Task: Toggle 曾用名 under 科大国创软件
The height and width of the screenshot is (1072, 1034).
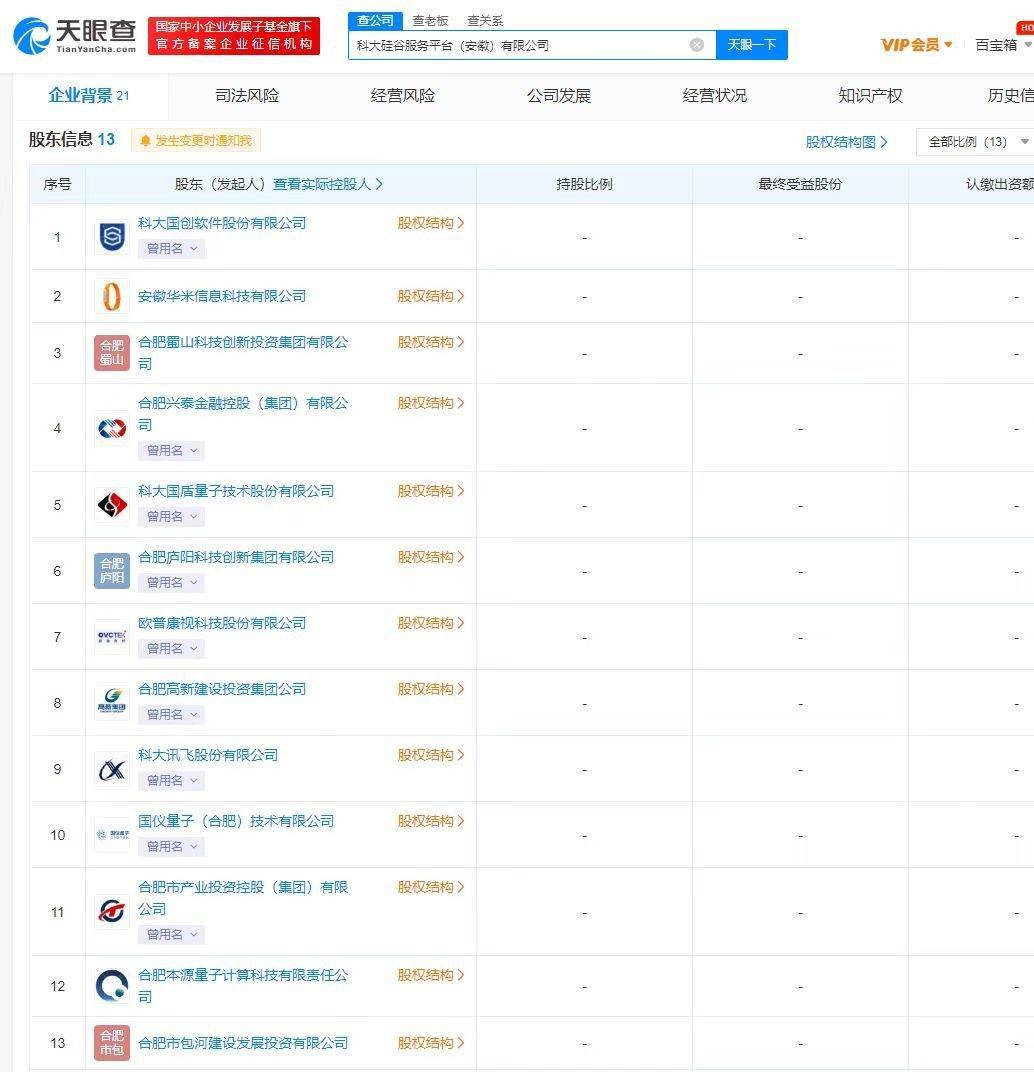Action: (x=170, y=249)
